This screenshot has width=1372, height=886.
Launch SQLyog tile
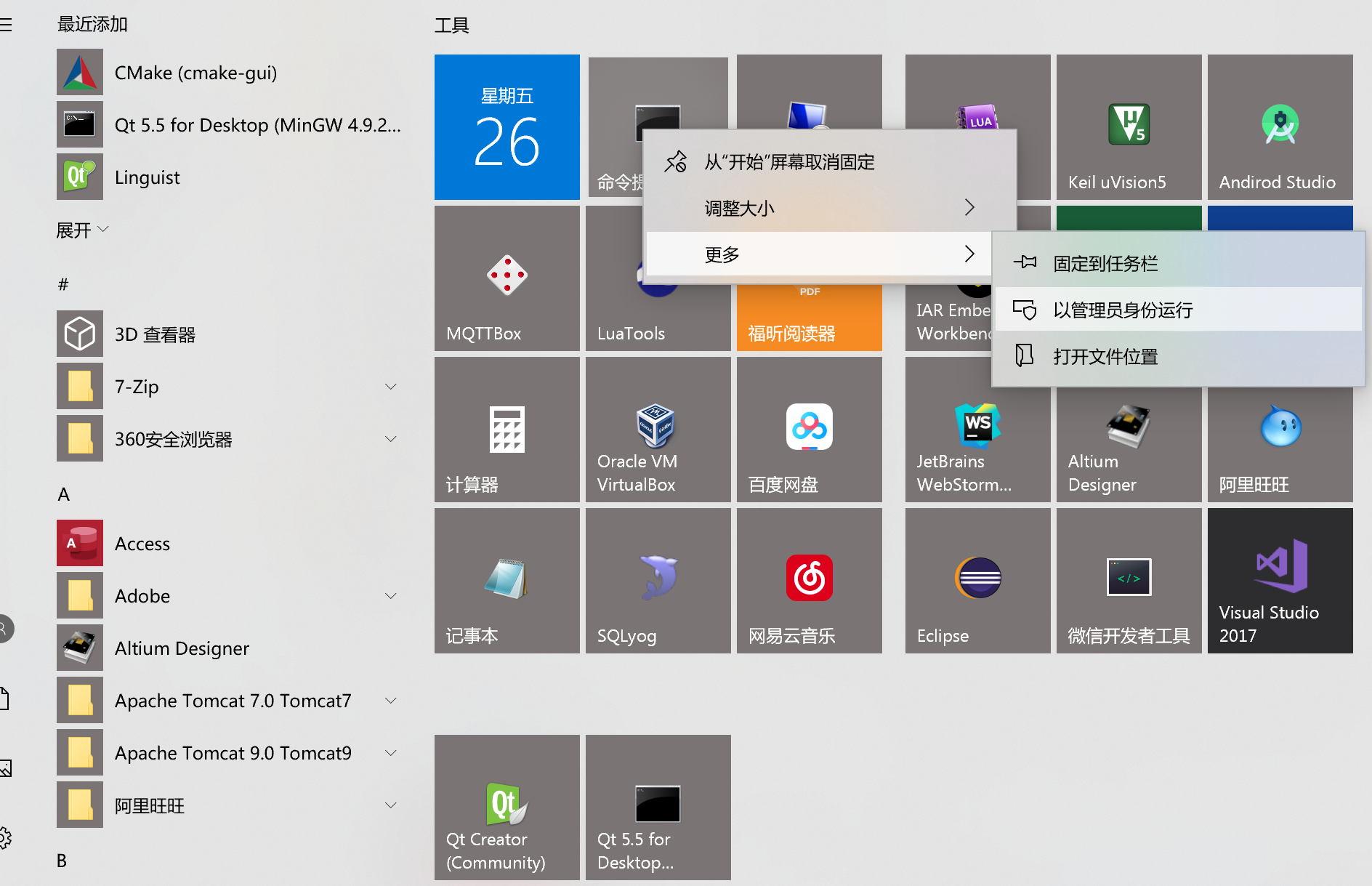coord(658,581)
